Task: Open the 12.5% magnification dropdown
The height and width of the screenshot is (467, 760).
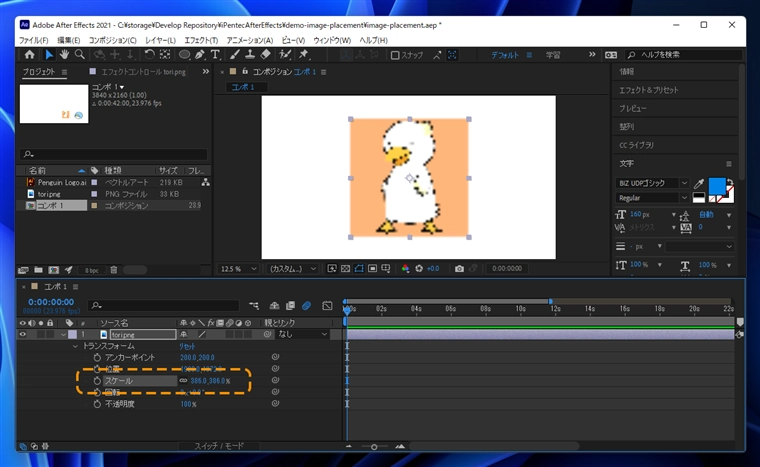Action: [245, 268]
